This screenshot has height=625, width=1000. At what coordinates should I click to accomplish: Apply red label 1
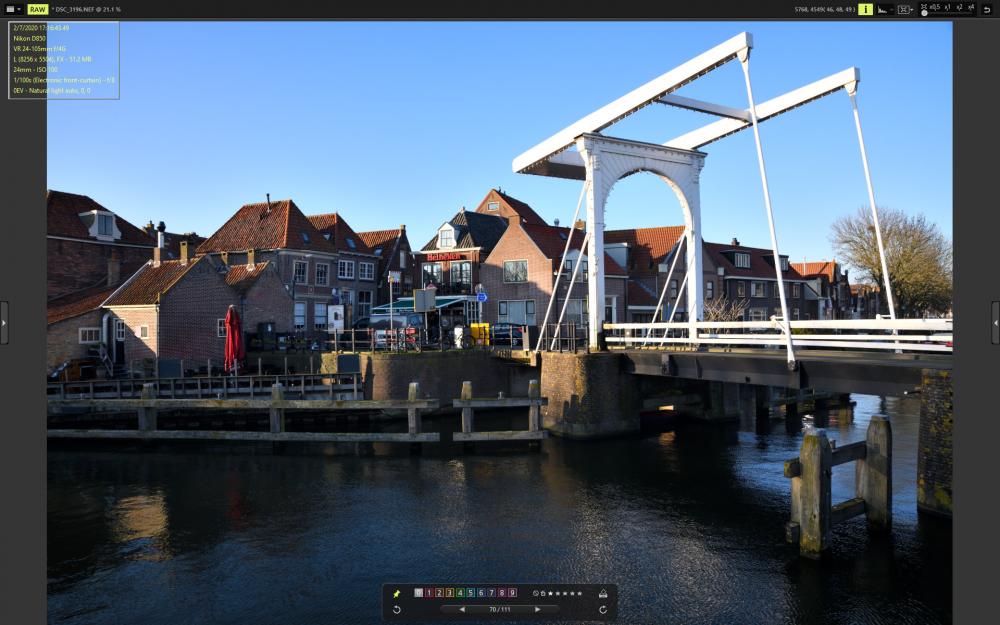click(429, 592)
